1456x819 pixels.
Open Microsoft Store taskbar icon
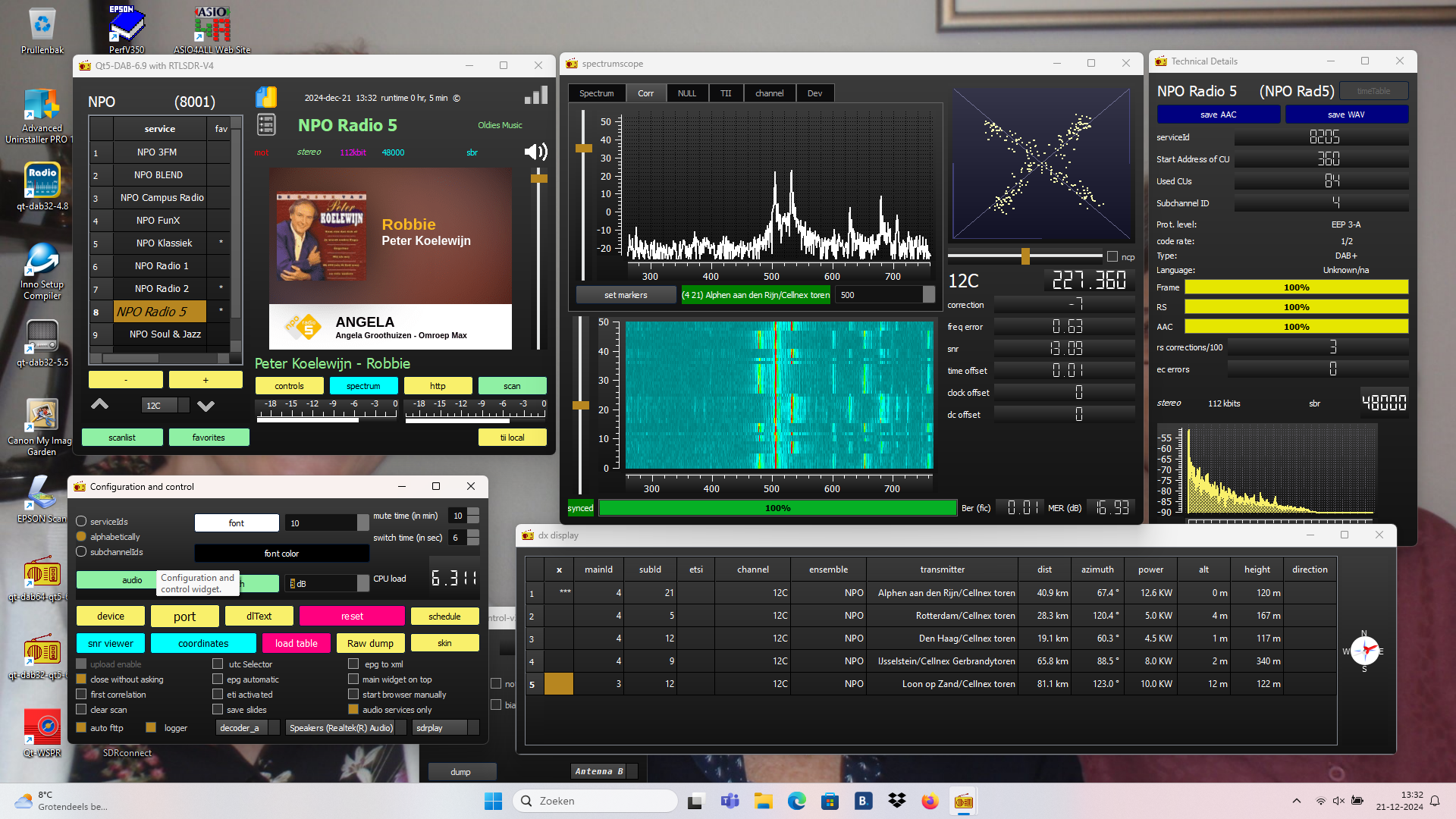pos(830,801)
